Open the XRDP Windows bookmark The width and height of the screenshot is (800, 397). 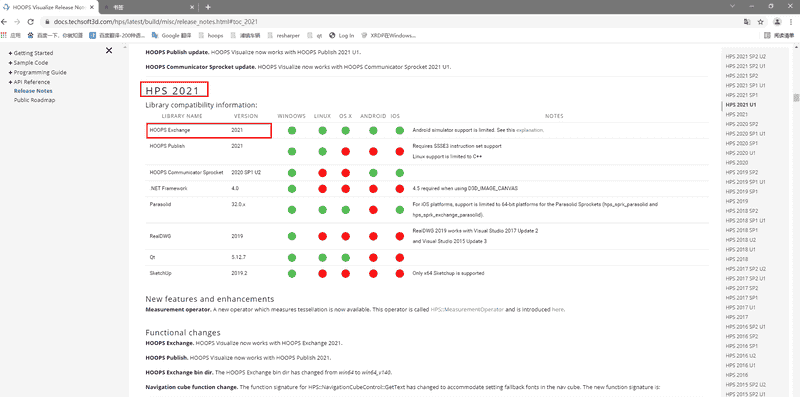(x=388, y=36)
